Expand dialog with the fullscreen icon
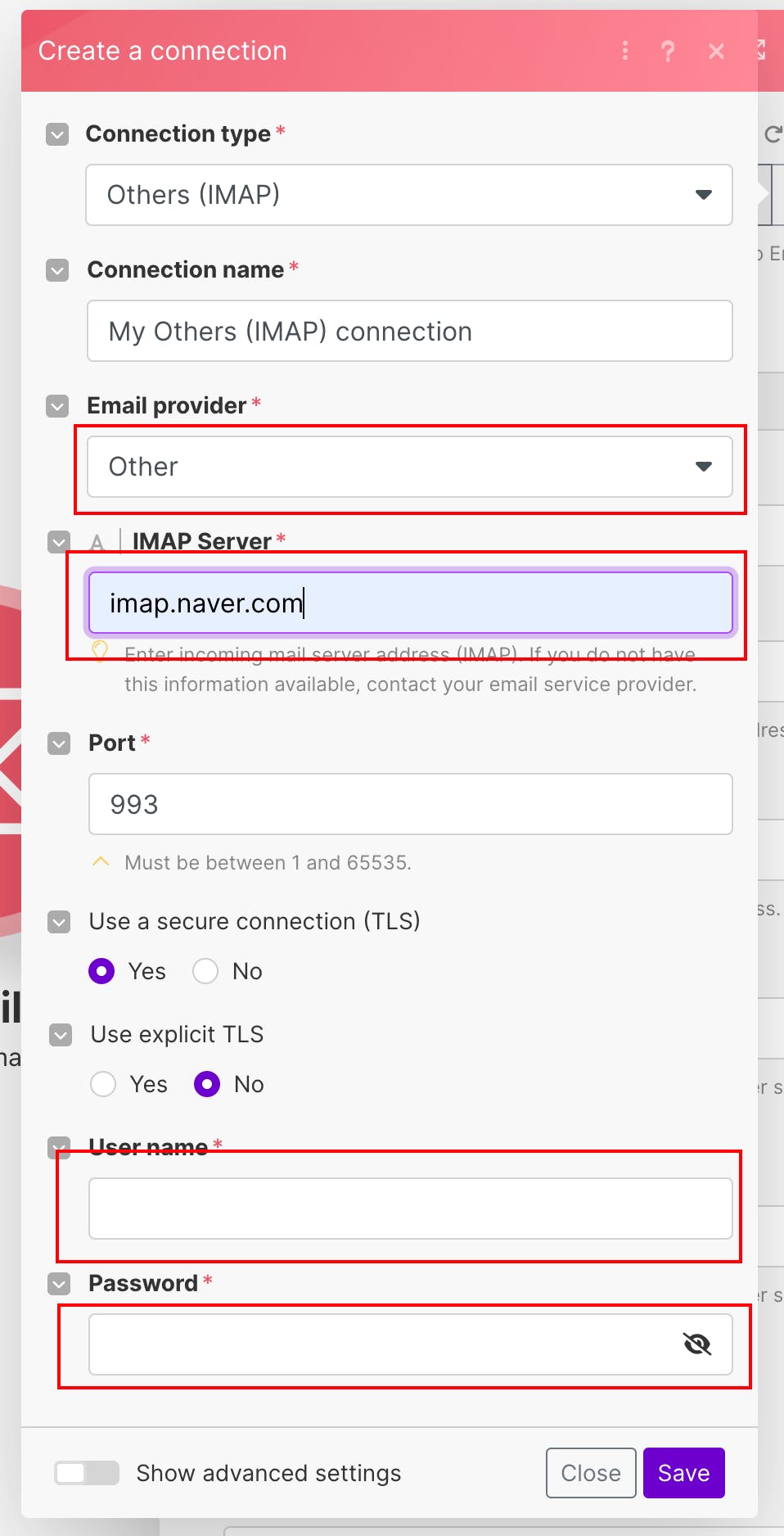 click(x=762, y=50)
